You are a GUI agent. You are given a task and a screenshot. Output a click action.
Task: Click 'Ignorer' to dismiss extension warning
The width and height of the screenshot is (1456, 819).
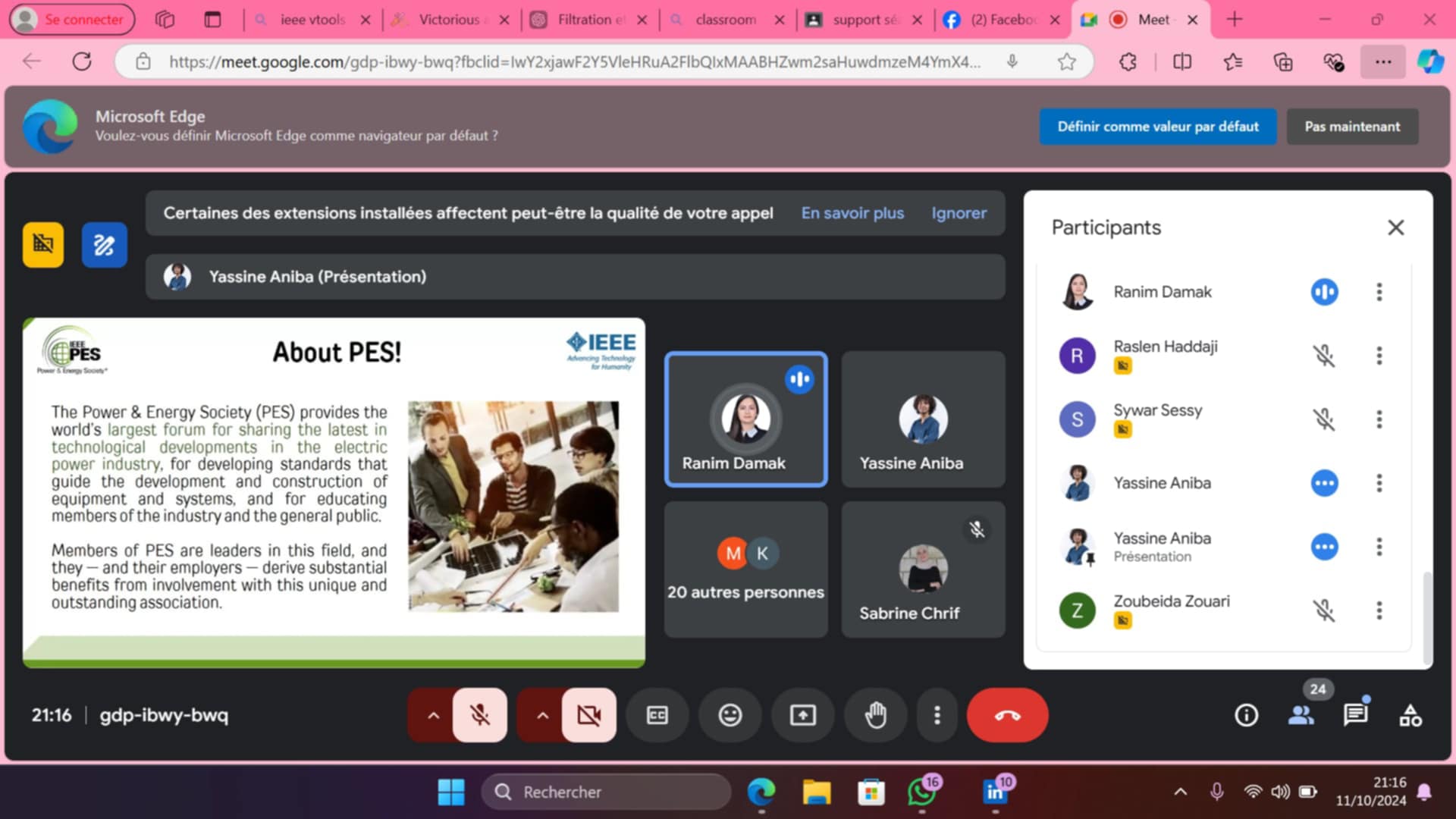[x=959, y=213]
